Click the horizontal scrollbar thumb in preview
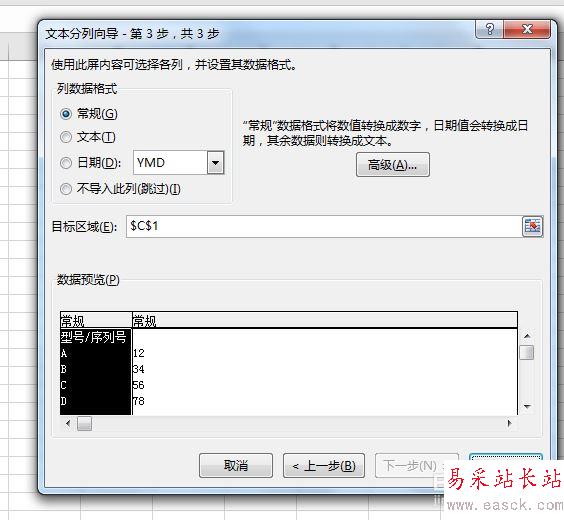The image size is (564, 520). 85,423
